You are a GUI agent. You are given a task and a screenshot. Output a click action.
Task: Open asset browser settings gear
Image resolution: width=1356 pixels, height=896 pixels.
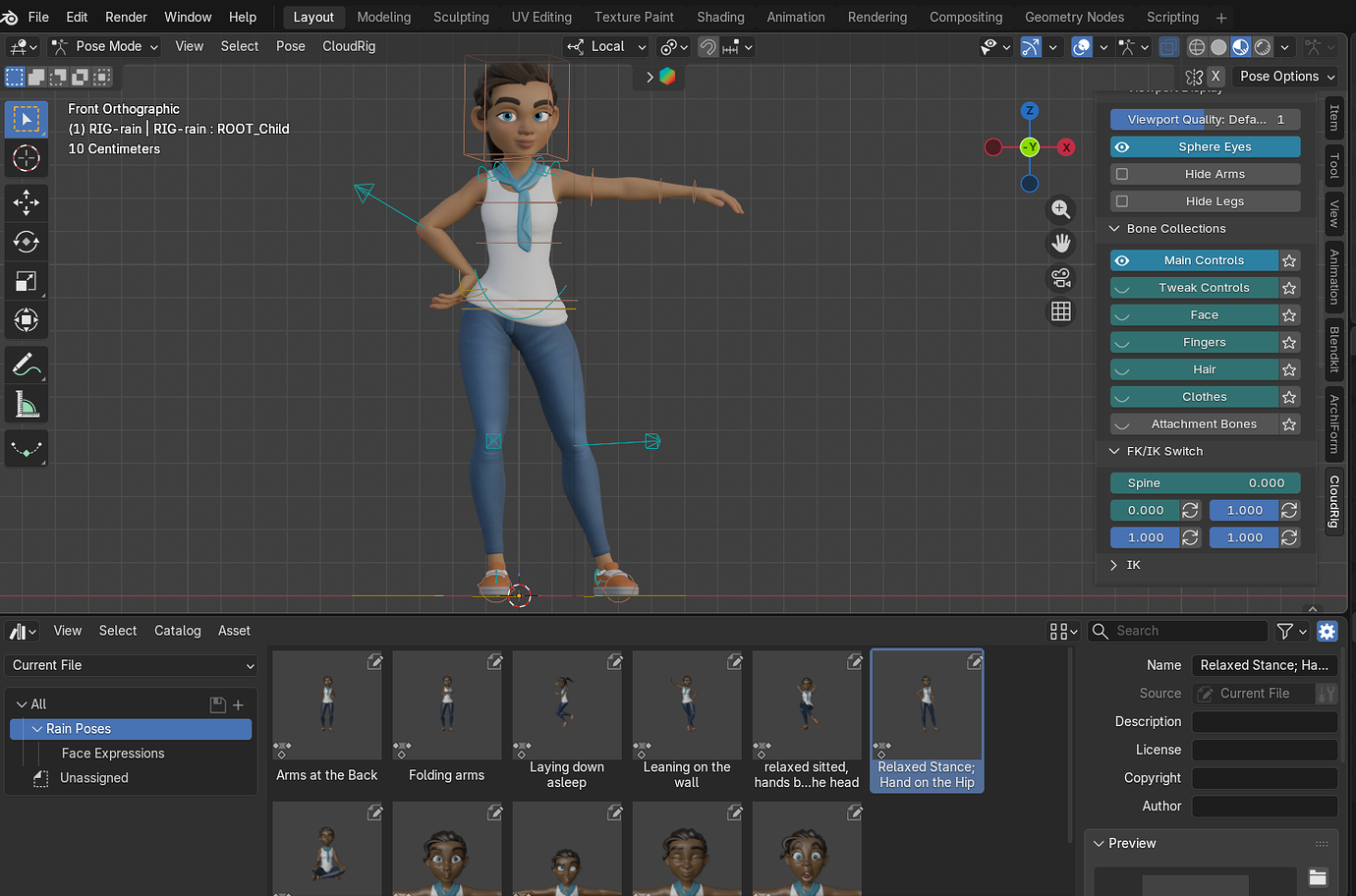(x=1328, y=631)
